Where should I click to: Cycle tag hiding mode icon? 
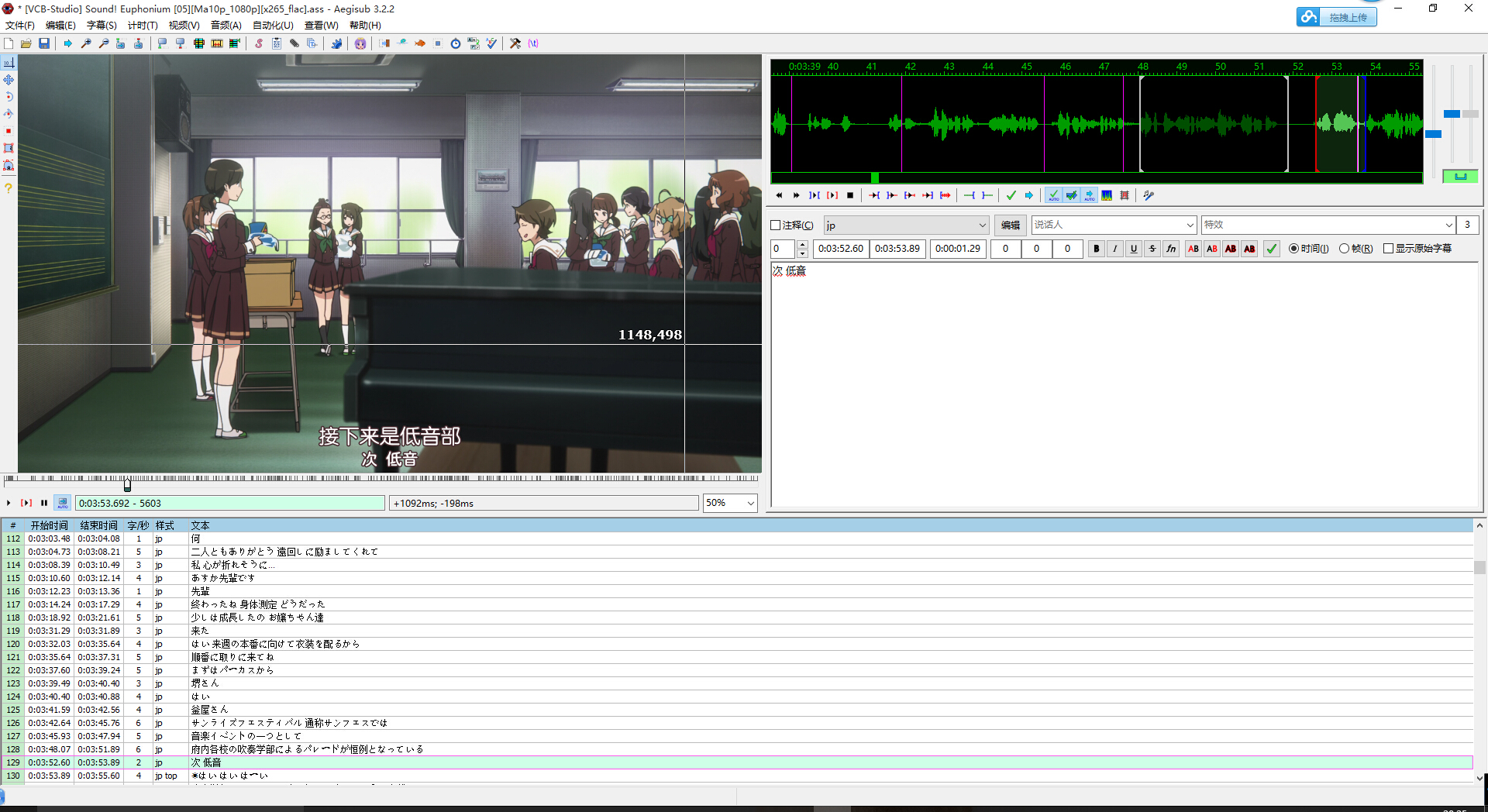(x=533, y=43)
